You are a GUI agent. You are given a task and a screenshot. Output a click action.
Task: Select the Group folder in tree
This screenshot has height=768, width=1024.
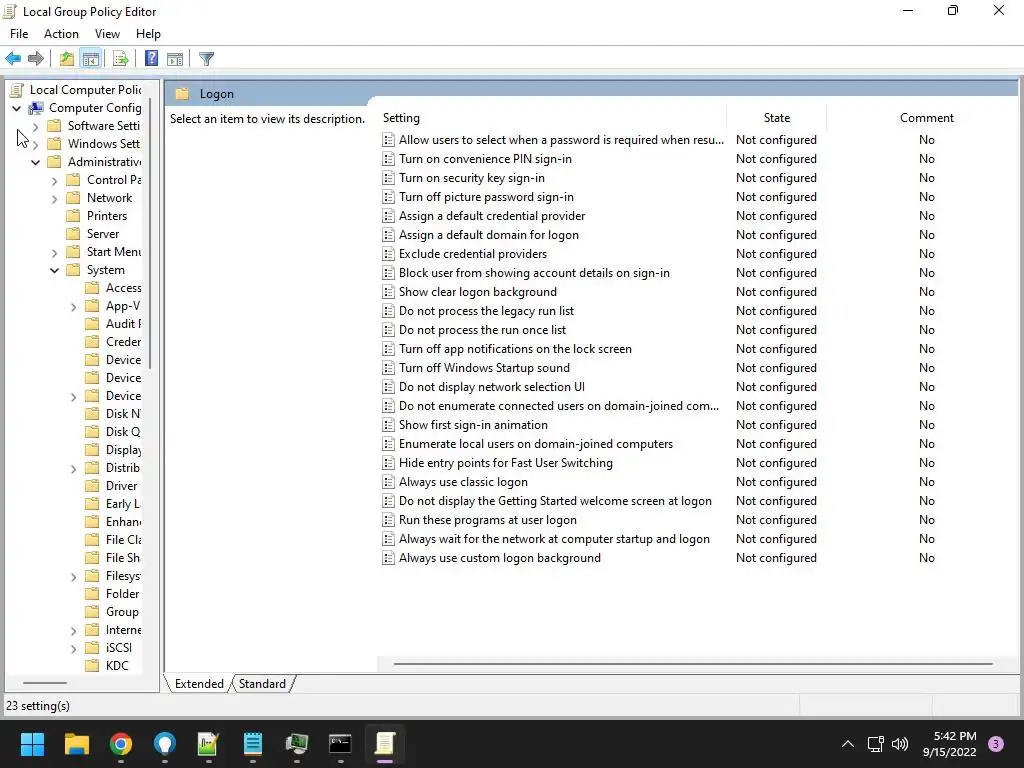[x=121, y=612]
